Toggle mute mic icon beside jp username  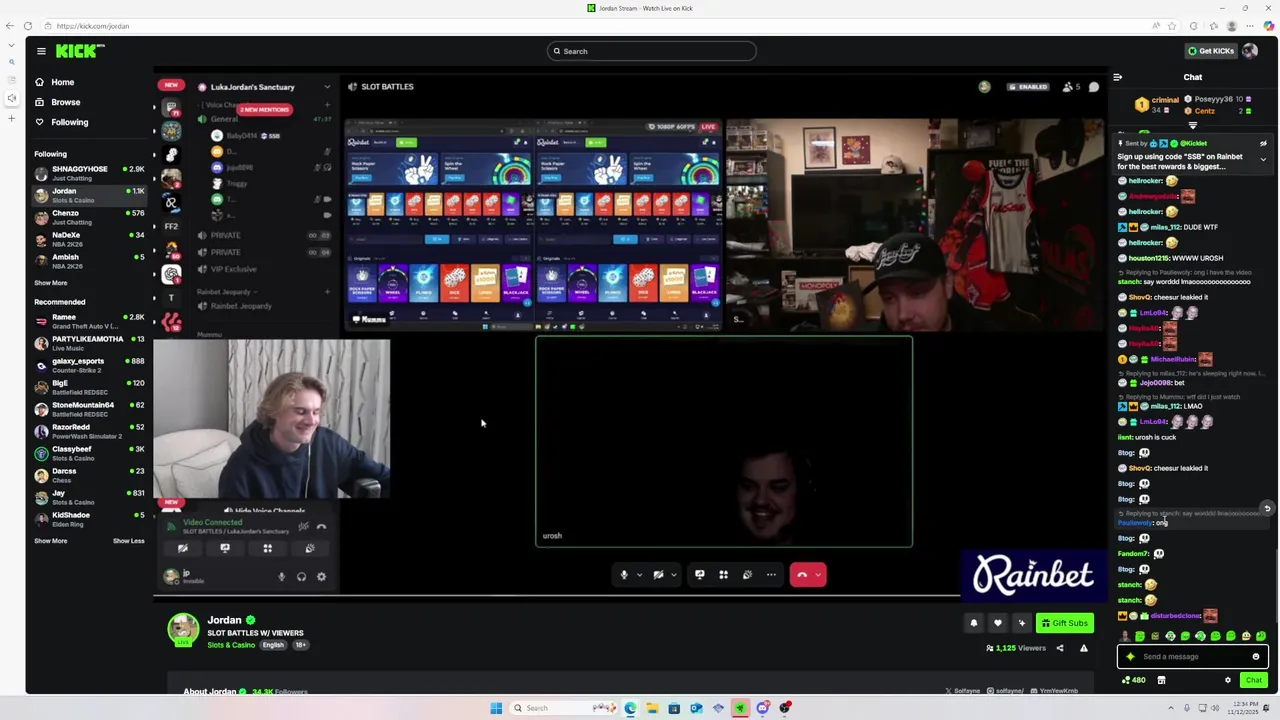pos(281,576)
